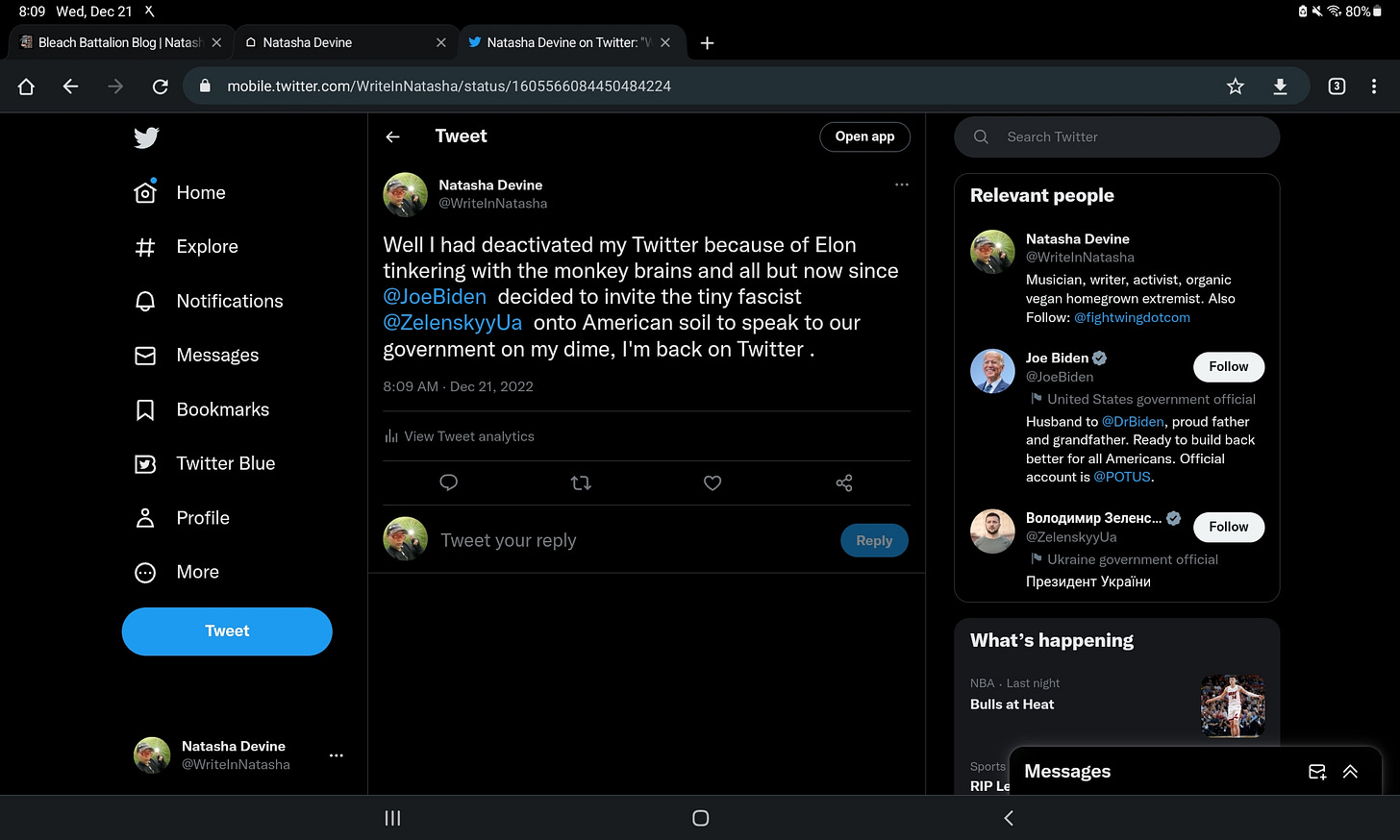Image resolution: width=1400 pixels, height=840 pixels.
Task: Follow Joe Biden
Action: point(1229,367)
